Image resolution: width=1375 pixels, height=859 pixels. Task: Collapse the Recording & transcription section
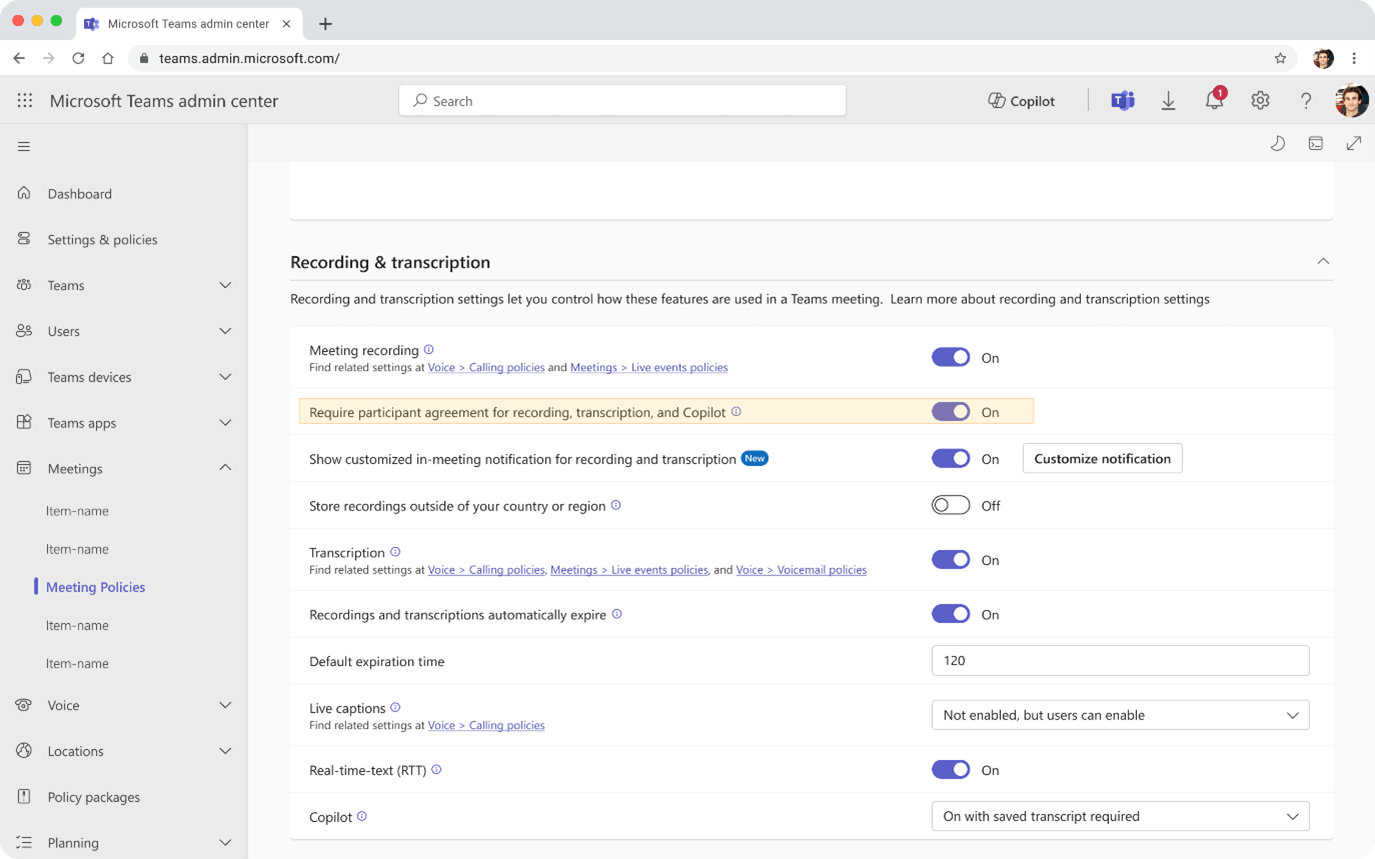(x=1323, y=261)
